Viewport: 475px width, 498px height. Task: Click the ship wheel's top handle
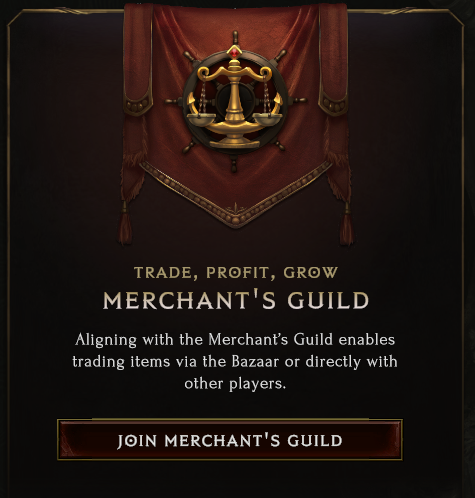click(x=235, y=38)
